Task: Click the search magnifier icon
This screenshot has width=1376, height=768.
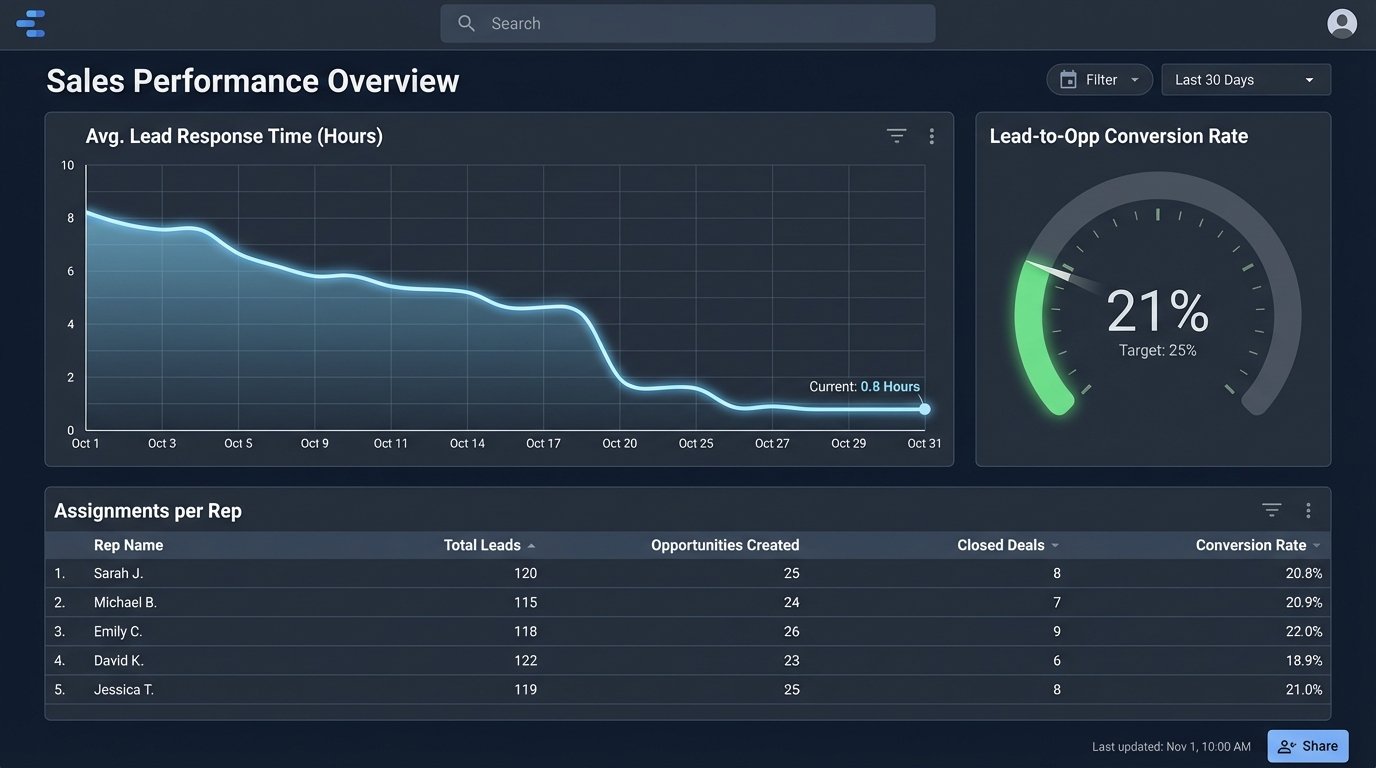Action: [466, 22]
